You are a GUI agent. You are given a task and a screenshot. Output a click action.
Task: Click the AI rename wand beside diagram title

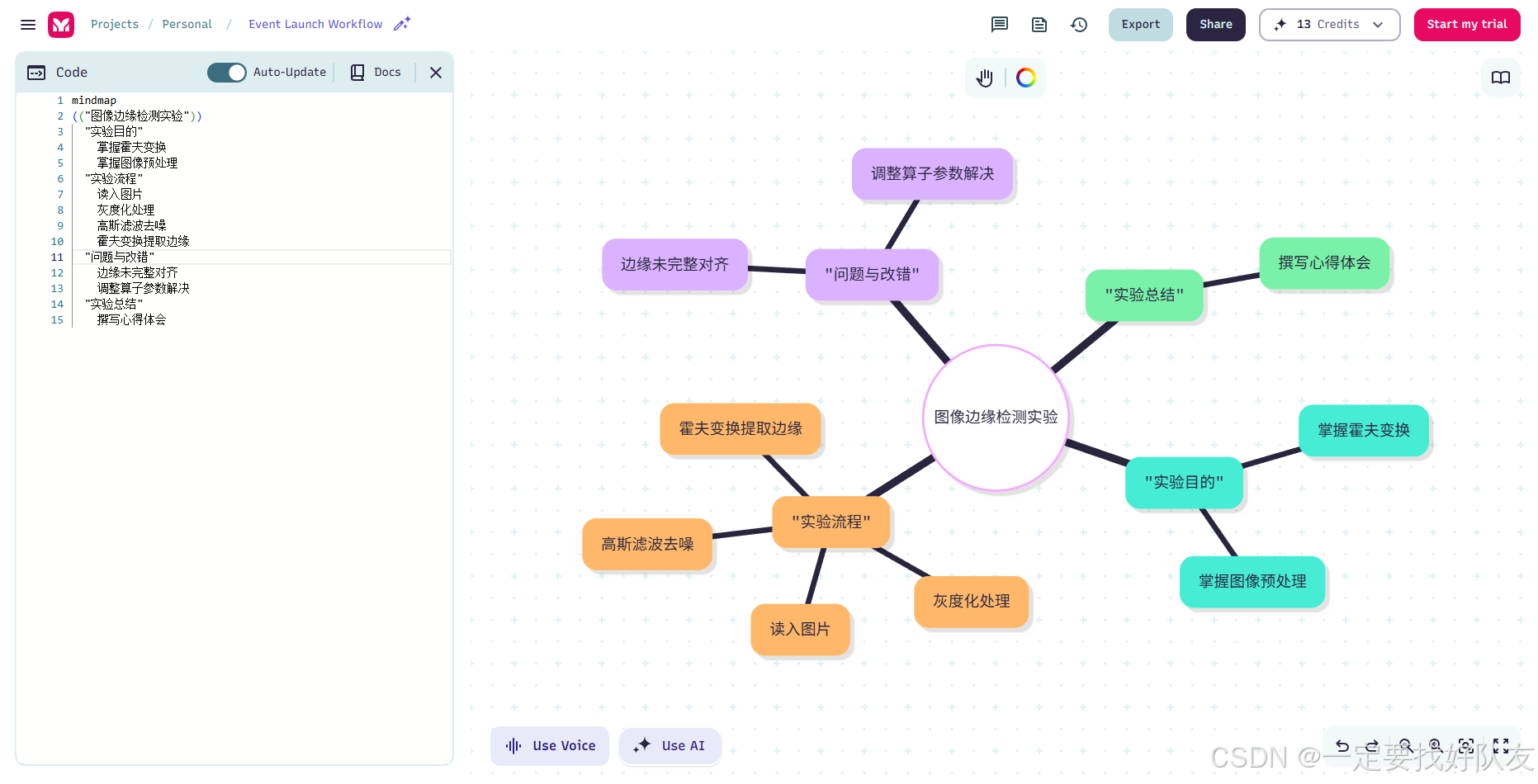402,24
